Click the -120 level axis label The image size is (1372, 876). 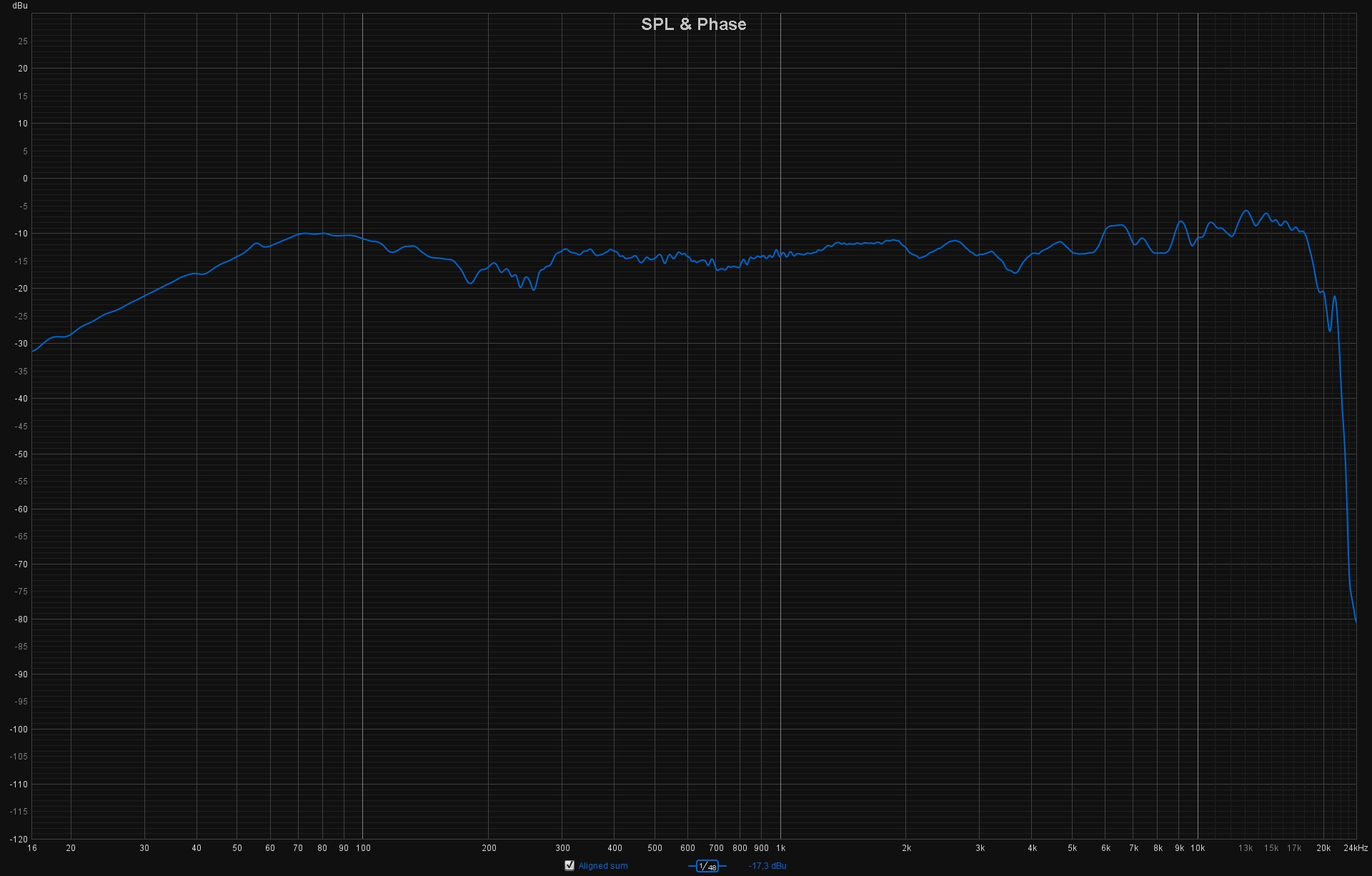(x=19, y=839)
